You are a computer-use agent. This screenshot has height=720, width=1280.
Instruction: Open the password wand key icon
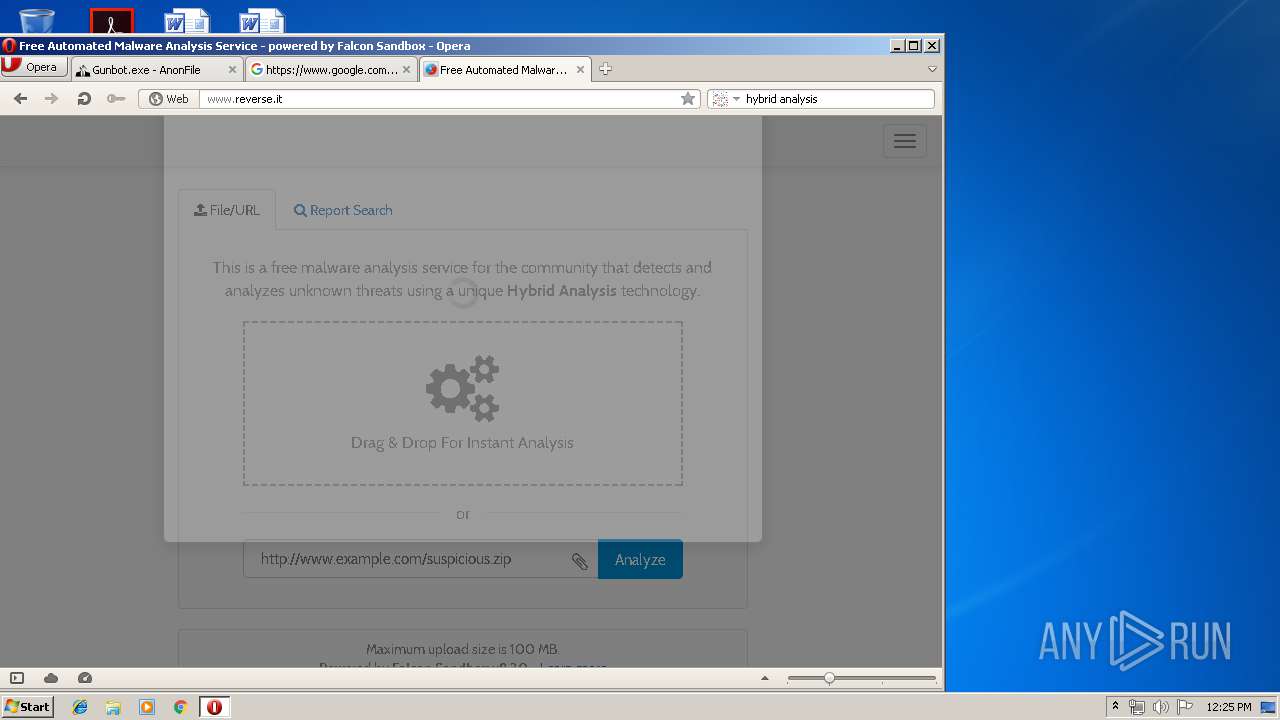(116, 99)
